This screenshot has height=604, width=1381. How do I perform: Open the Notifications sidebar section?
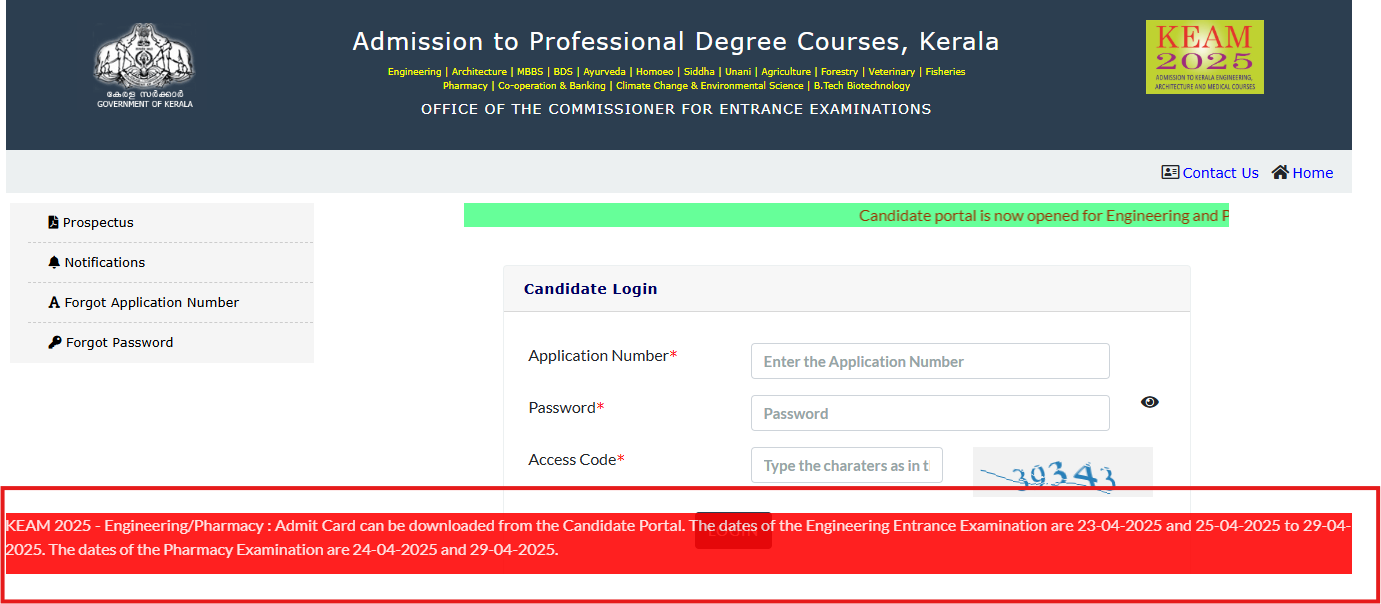click(104, 262)
